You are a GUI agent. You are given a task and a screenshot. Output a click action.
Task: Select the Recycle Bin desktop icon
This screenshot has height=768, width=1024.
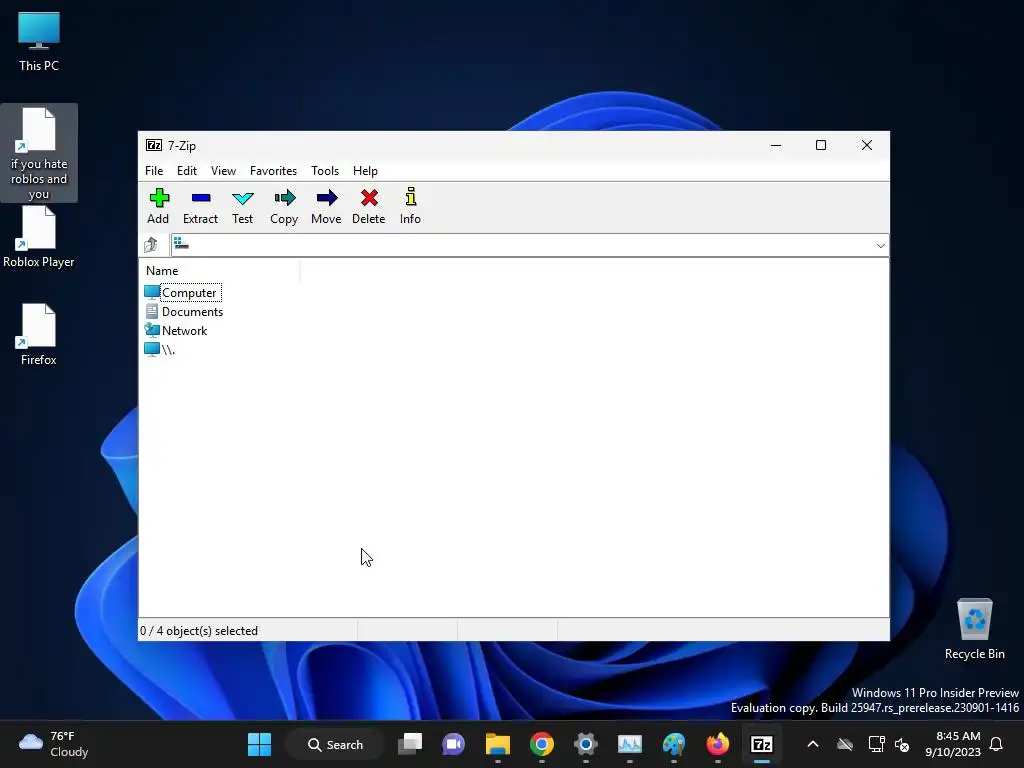pos(974,629)
